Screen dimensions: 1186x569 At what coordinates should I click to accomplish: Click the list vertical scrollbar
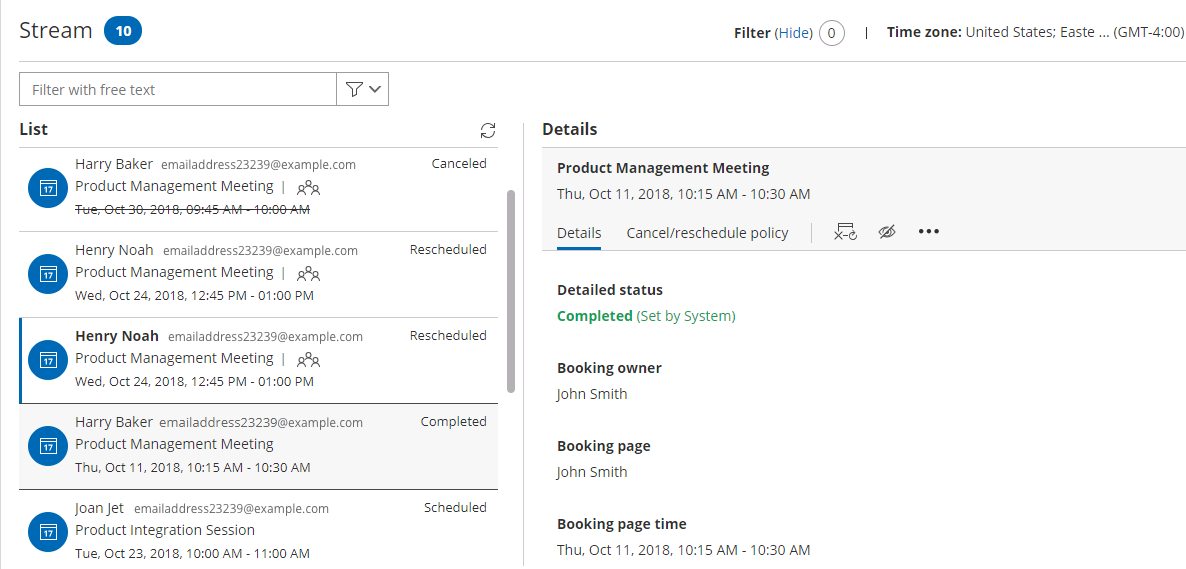click(511, 290)
